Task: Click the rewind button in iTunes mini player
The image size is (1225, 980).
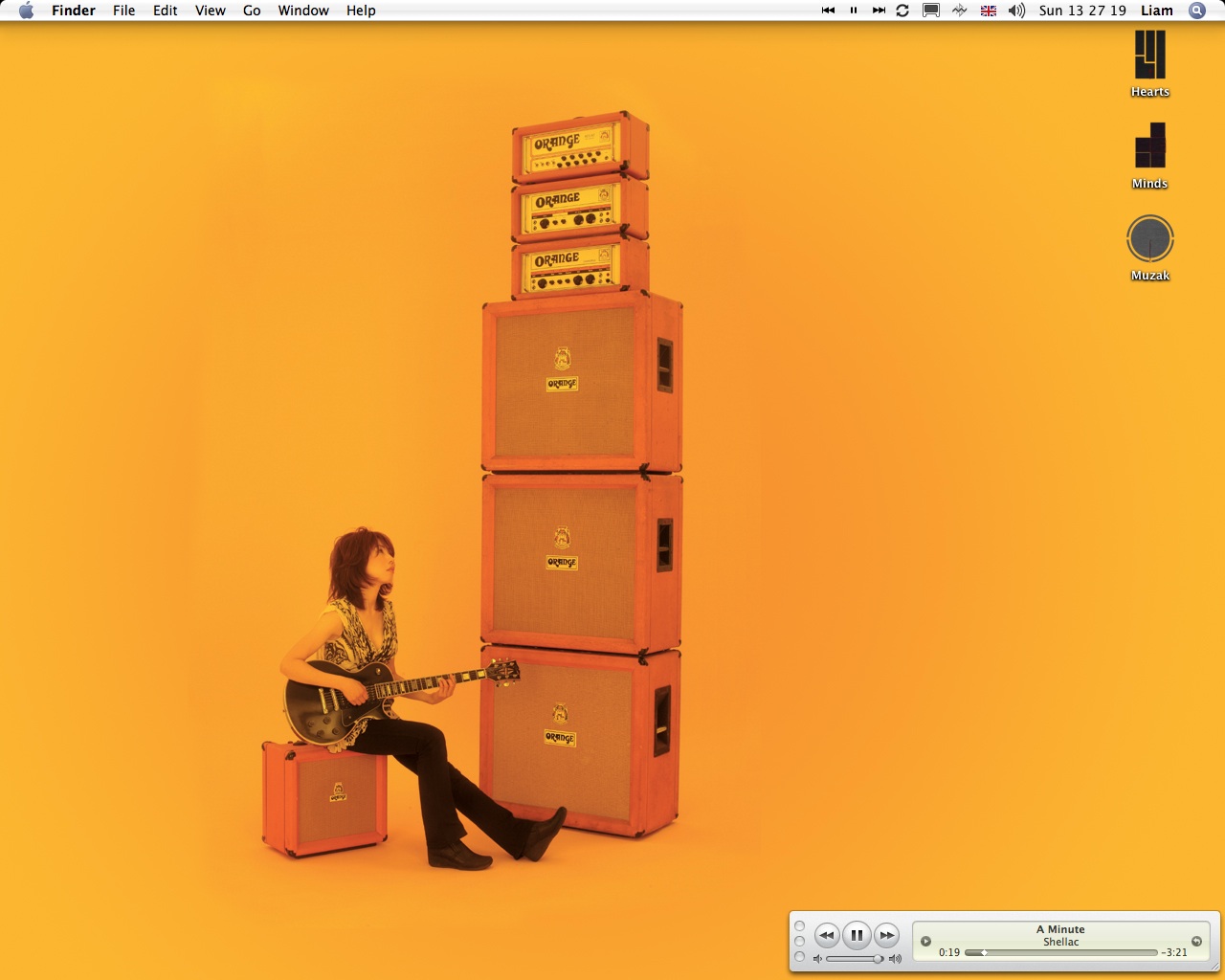Action: [827, 935]
